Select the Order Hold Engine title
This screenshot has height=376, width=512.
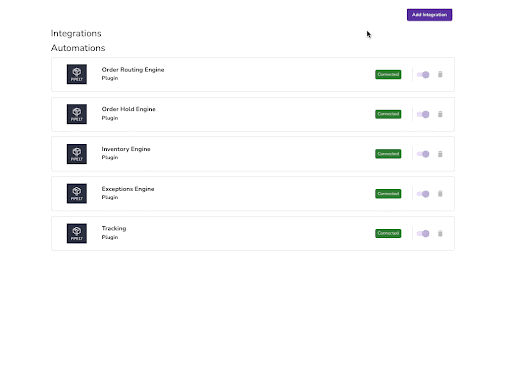pyautogui.click(x=128, y=109)
